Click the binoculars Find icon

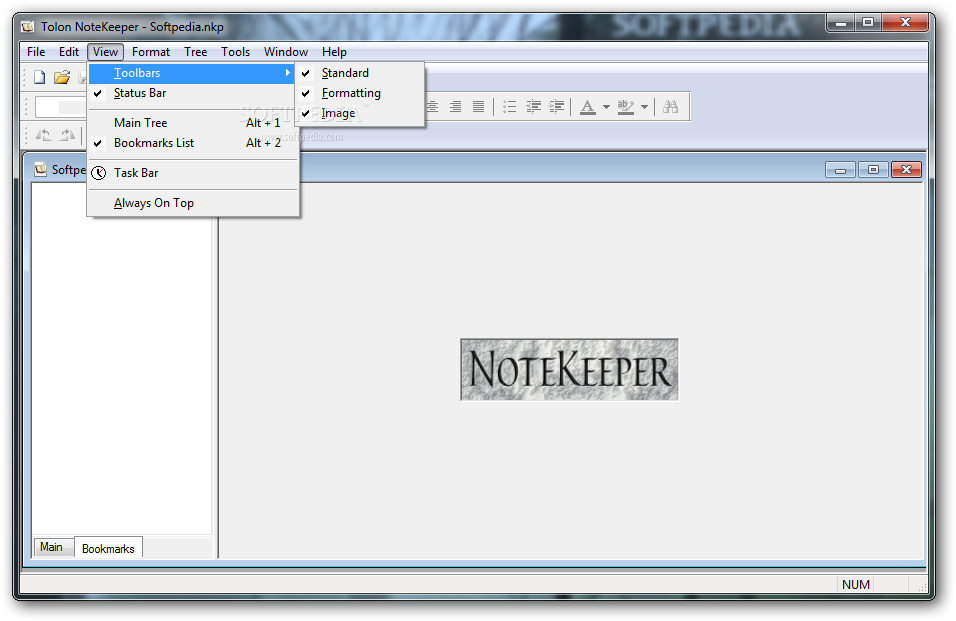coord(671,107)
